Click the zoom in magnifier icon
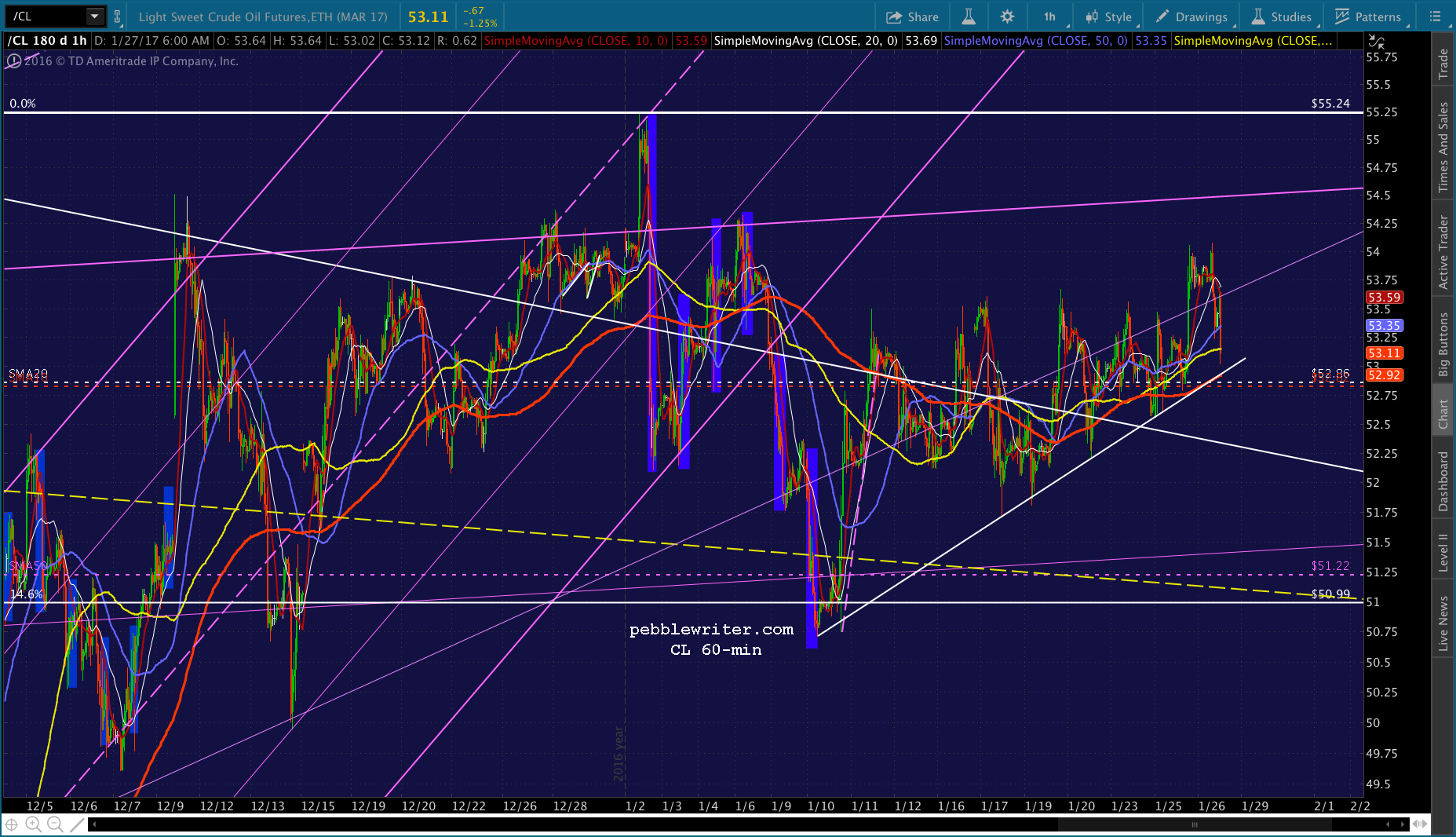Image resolution: width=1456 pixels, height=837 pixels. (33, 824)
